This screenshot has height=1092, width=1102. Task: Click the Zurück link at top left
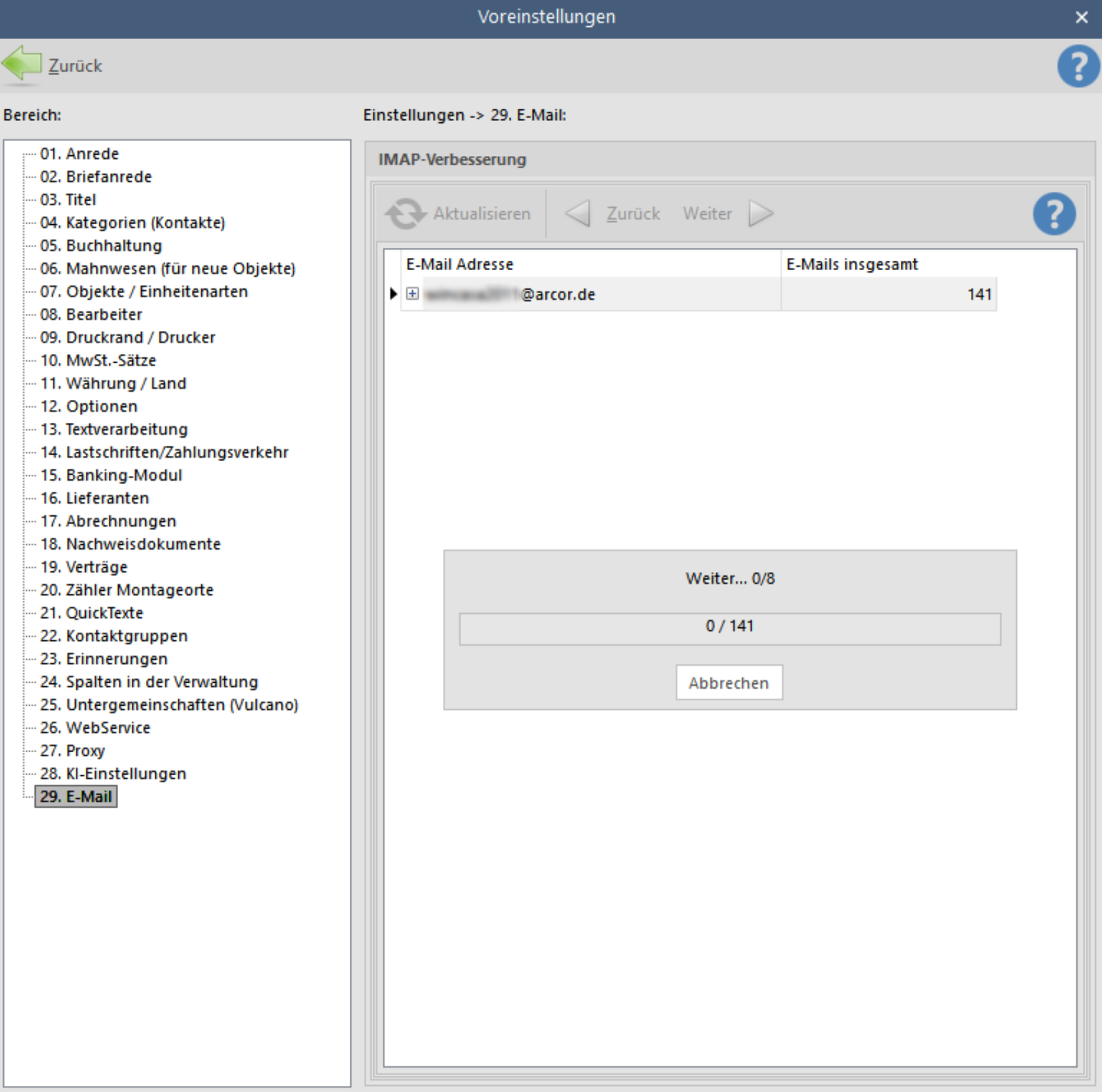point(75,66)
